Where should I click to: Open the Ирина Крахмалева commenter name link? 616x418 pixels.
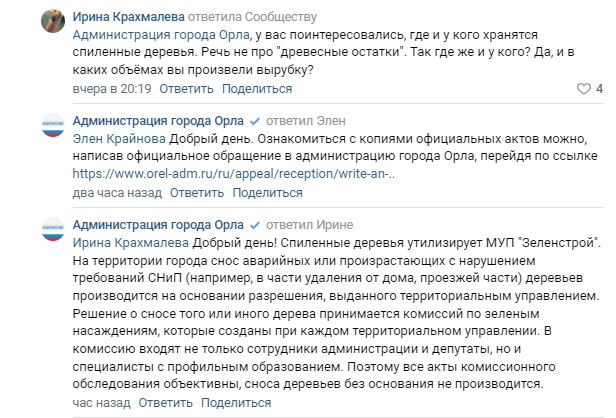coord(128,17)
